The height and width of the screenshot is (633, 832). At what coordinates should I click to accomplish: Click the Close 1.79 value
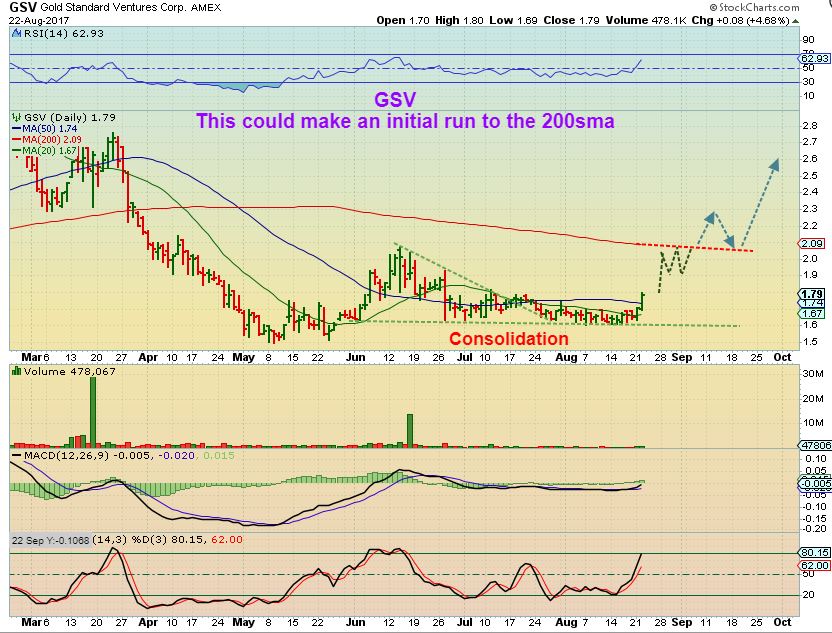[571, 21]
